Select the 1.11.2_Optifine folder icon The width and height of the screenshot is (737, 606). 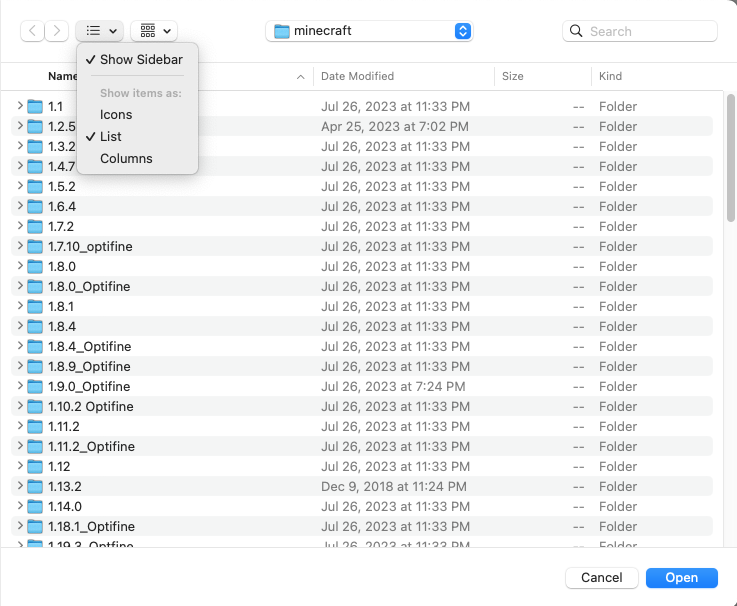[35, 447]
